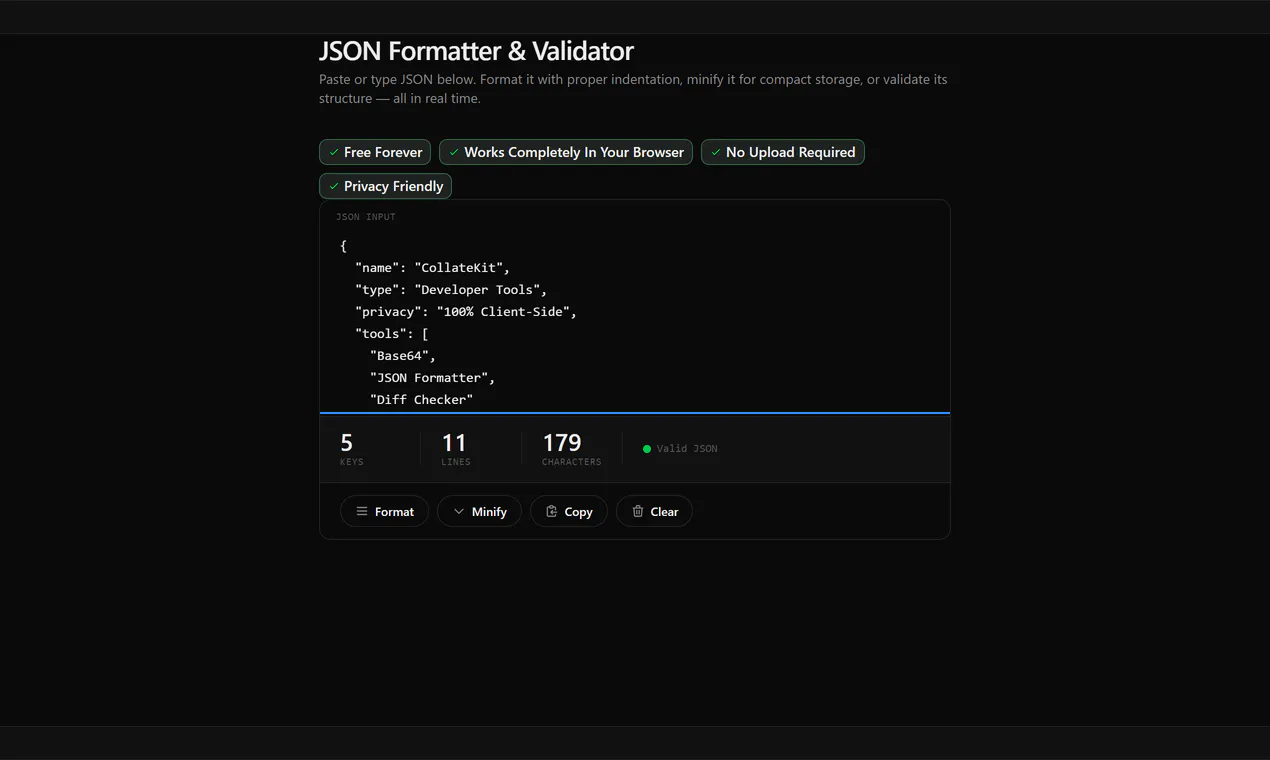The width and height of the screenshot is (1270, 760).
Task: Click the 11 lines count
Action: point(454,442)
